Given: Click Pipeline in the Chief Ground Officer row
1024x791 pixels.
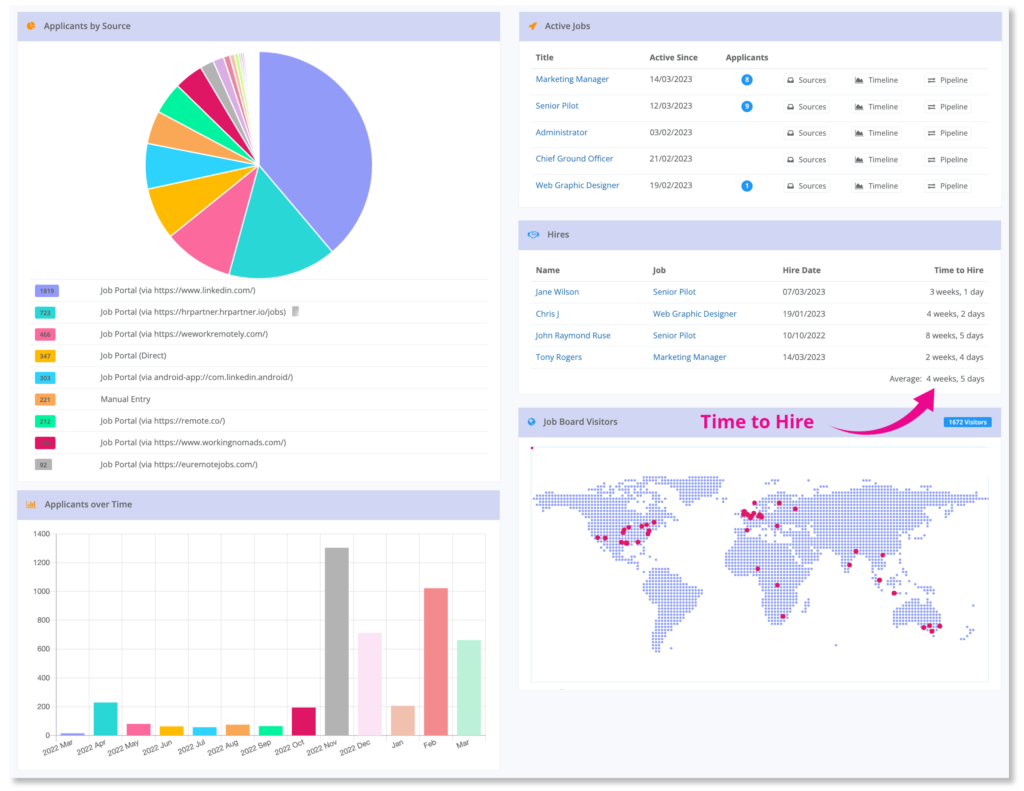Looking at the screenshot, I should tap(948, 159).
